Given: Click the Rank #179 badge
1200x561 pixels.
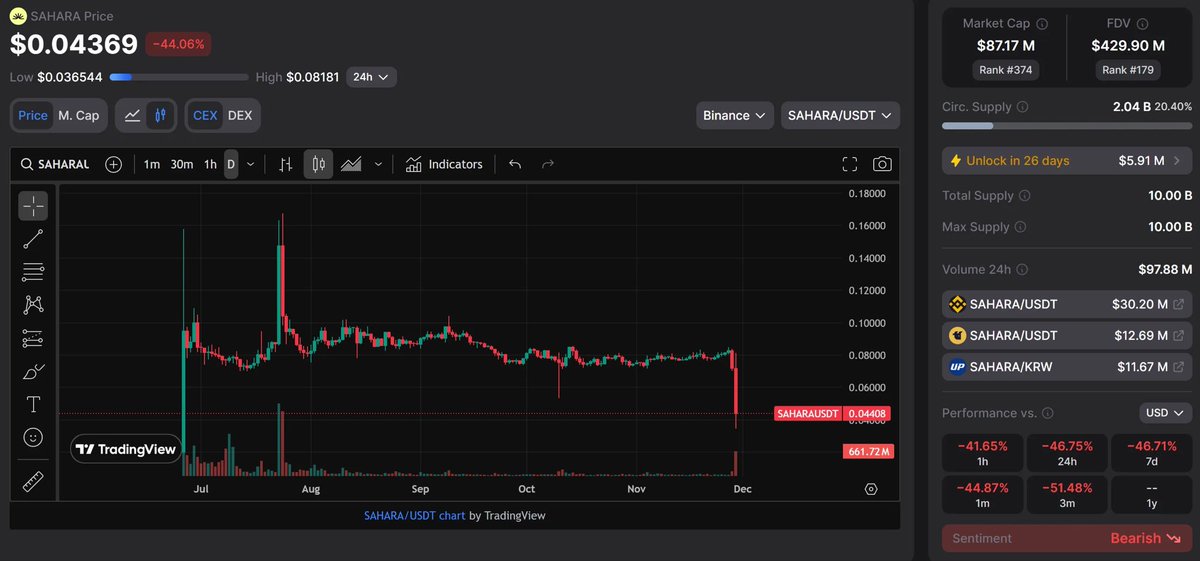Looking at the screenshot, I should (x=1127, y=70).
